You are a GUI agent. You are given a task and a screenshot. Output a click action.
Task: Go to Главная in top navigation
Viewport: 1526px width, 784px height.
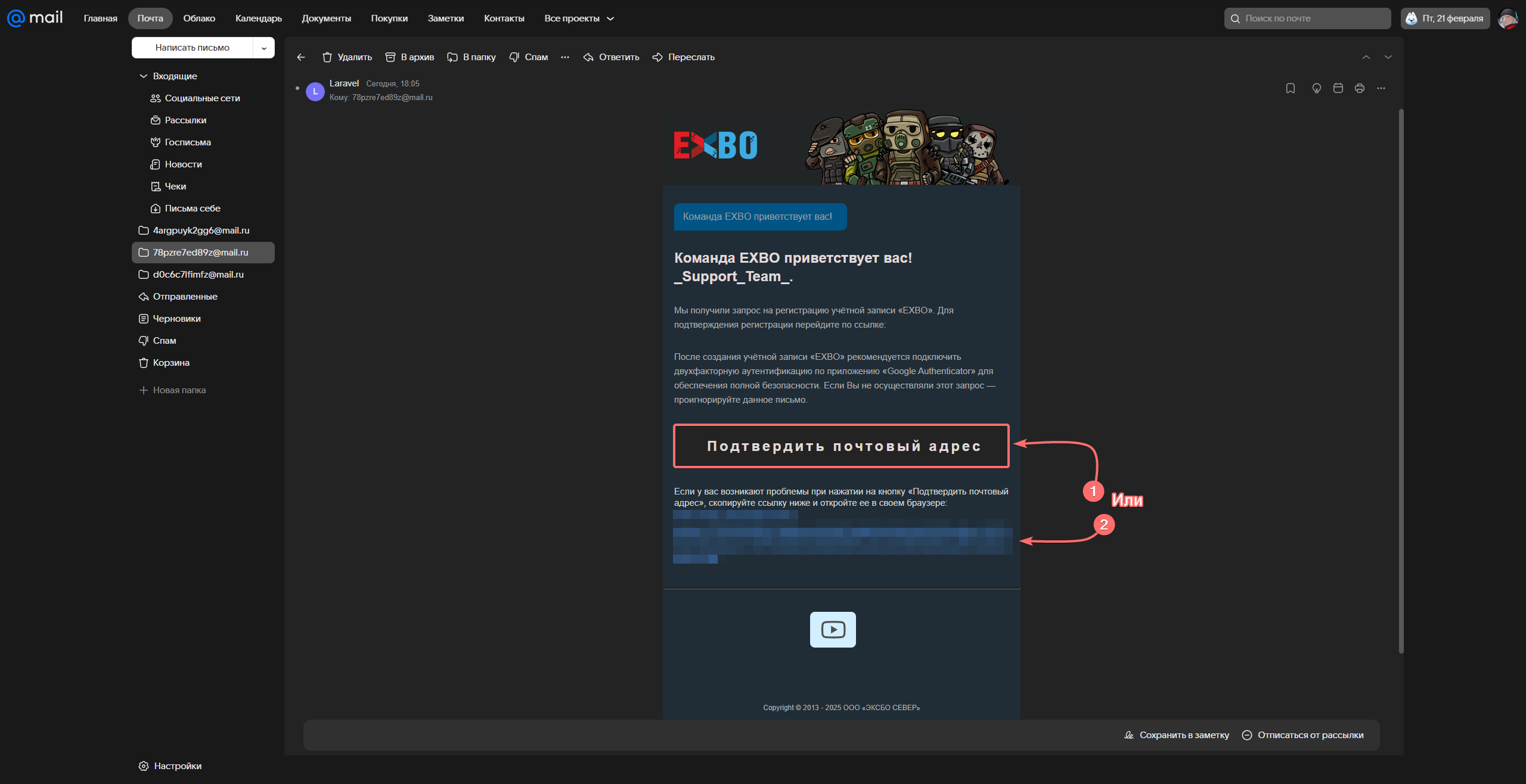(x=100, y=18)
